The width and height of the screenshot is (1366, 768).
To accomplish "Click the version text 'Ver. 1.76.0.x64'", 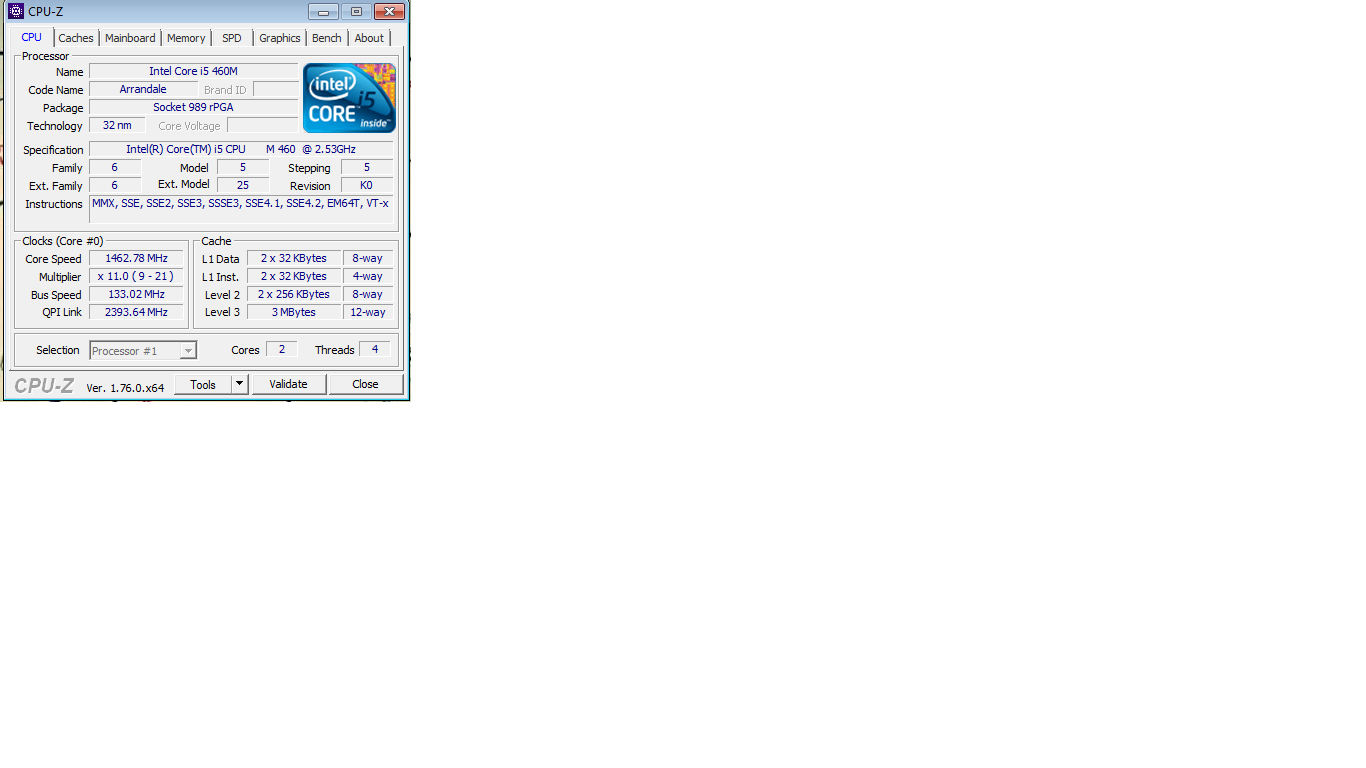I will [125, 388].
